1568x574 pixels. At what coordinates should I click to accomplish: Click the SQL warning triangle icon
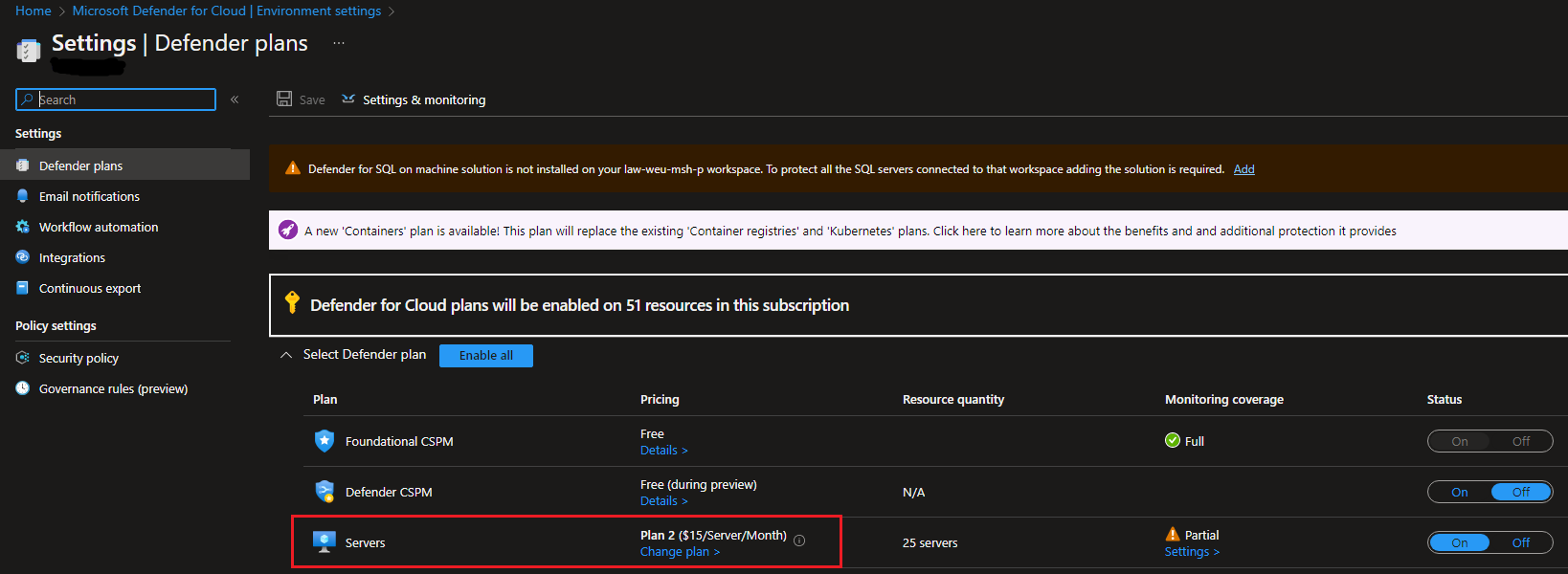click(x=293, y=168)
